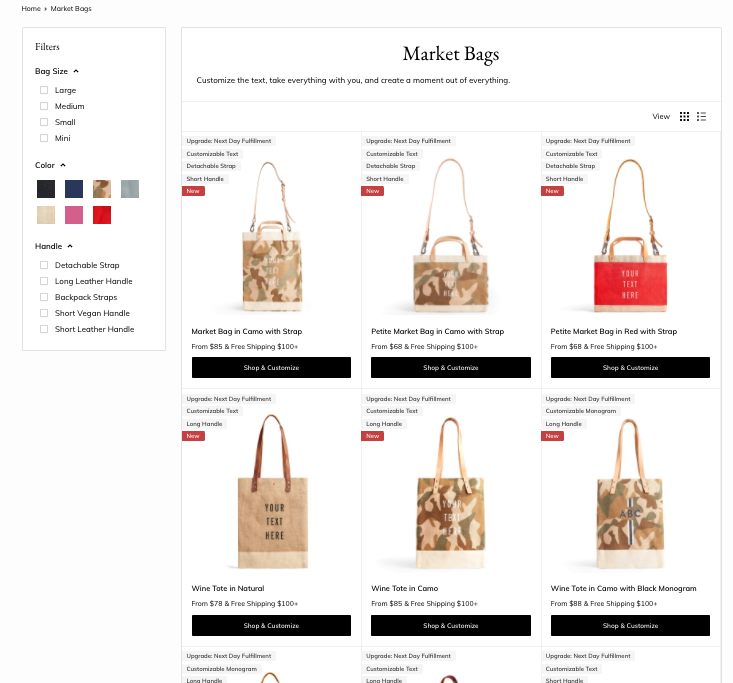Go to Home in the breadcrumb
The image size is (733, 683).
click(31, 8)
